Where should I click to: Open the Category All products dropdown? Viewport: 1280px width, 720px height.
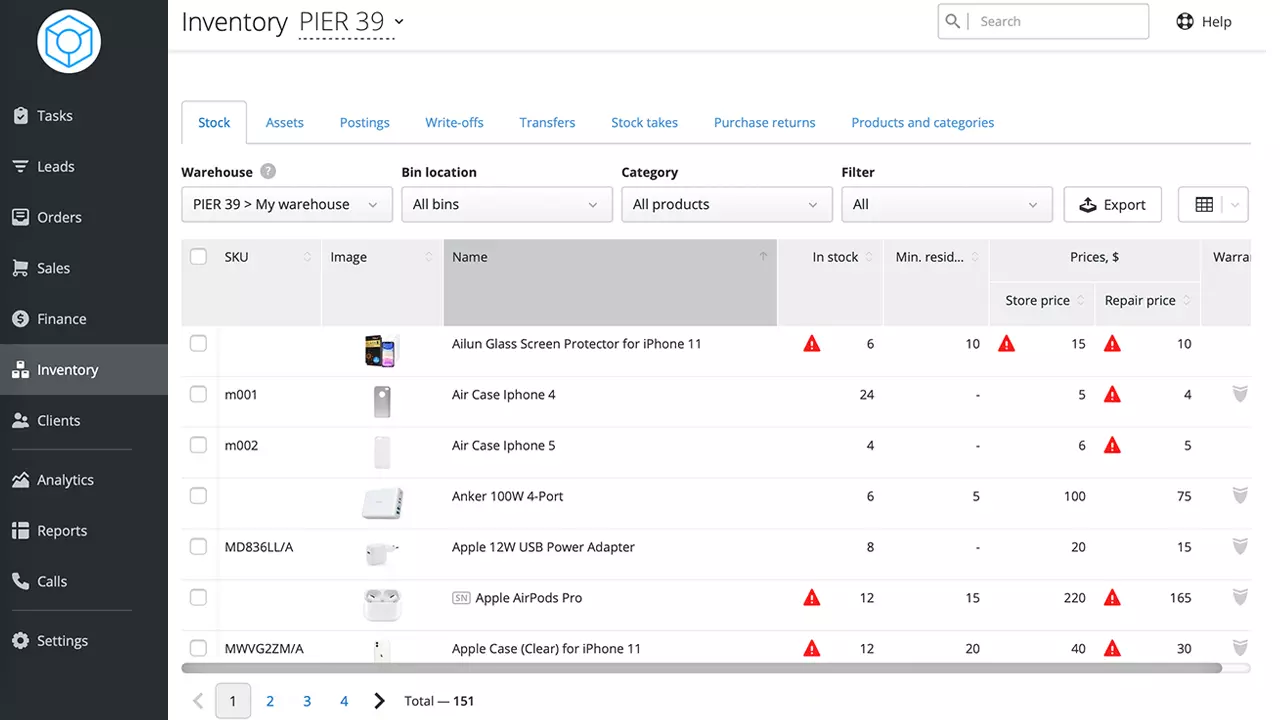726,205
